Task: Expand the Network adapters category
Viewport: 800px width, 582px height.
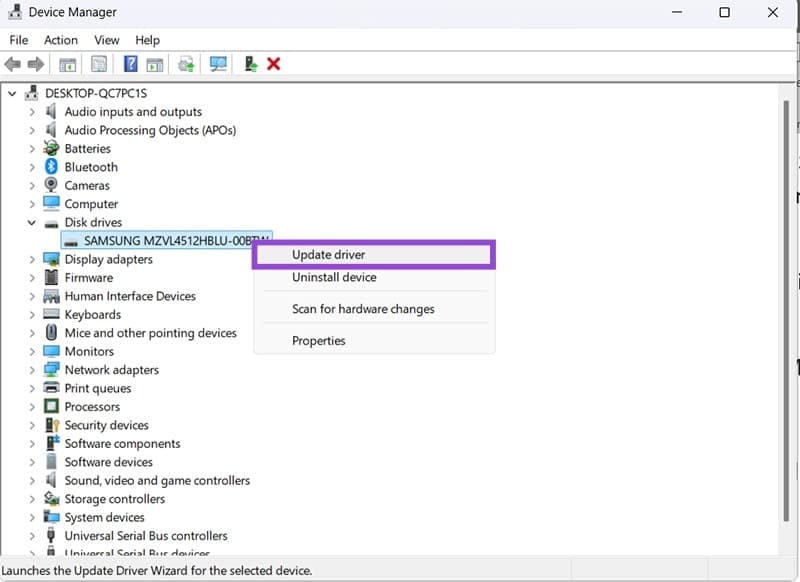Action: click(32, 369)
